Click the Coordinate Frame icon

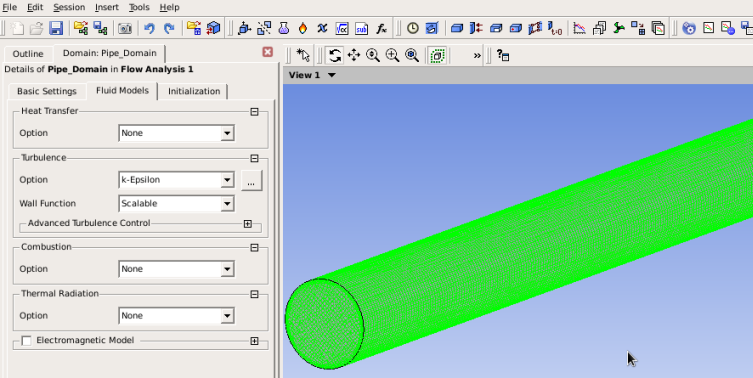[x=244, y=28]
